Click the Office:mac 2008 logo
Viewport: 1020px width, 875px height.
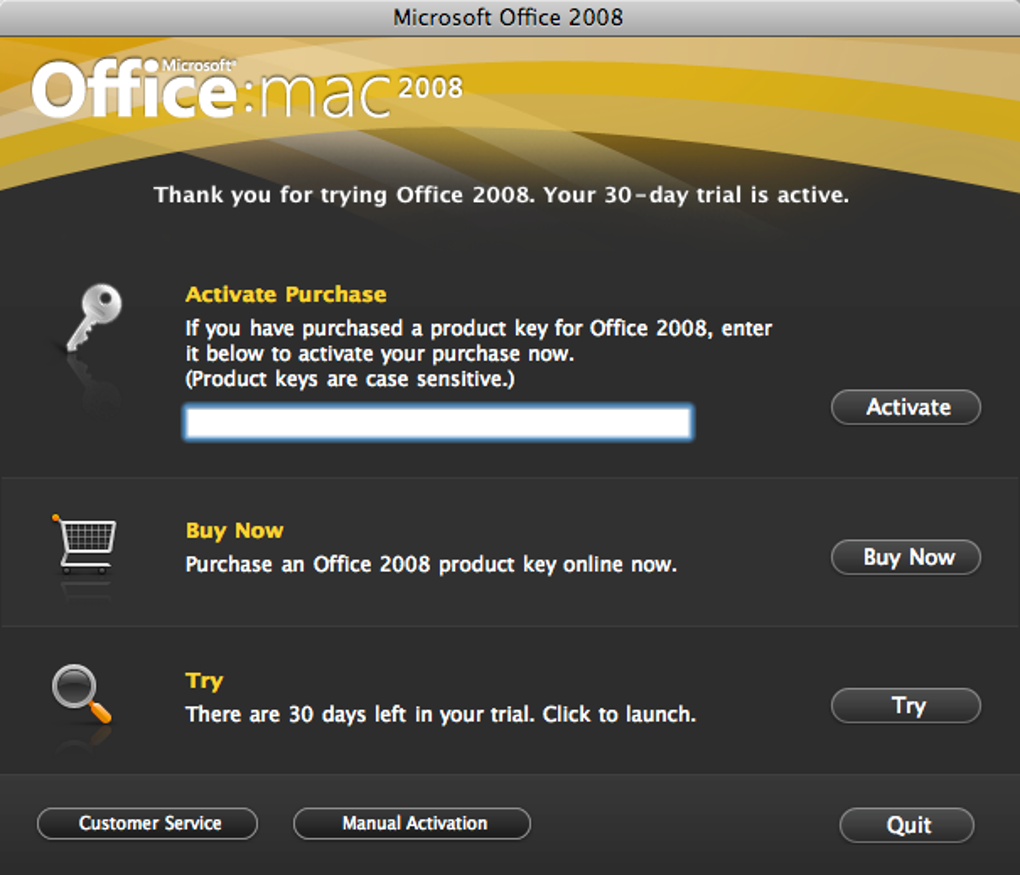pos(247,89)
